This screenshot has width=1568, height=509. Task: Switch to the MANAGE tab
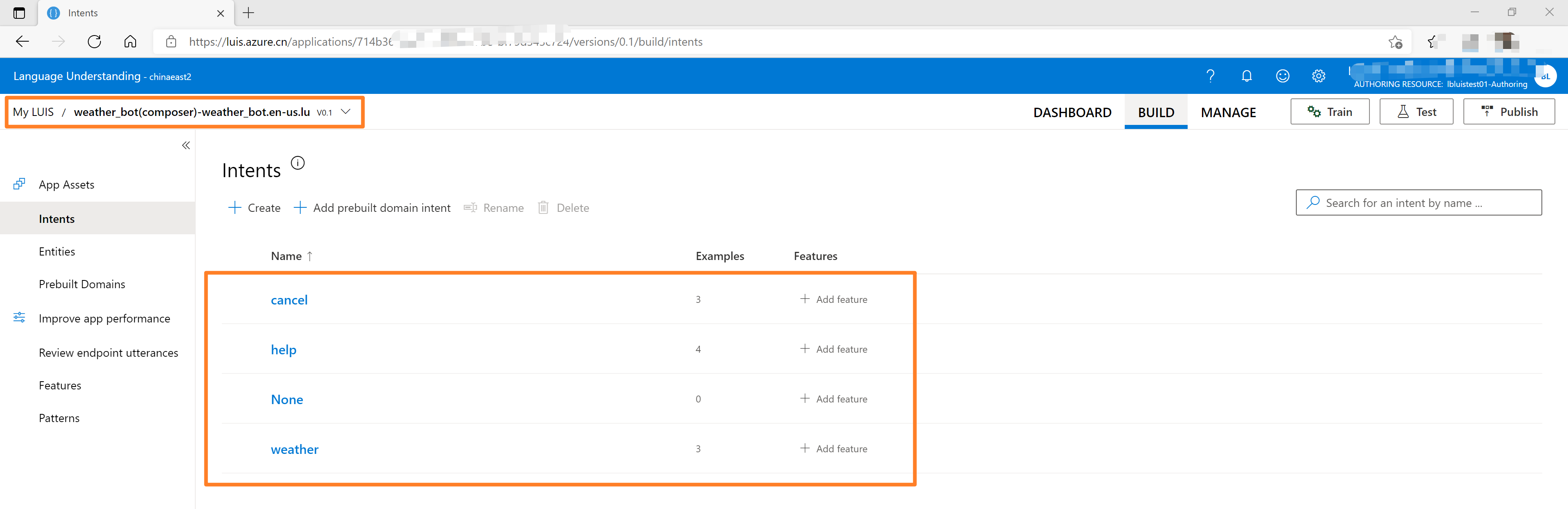[1228, 113]
